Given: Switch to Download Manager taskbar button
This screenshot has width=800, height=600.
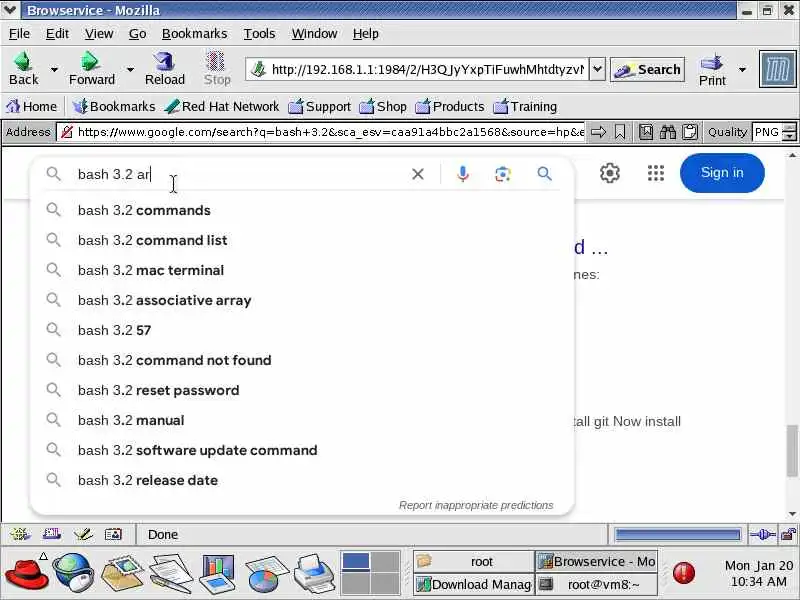Looking at the screenshot, I should [x=473, y=584].
